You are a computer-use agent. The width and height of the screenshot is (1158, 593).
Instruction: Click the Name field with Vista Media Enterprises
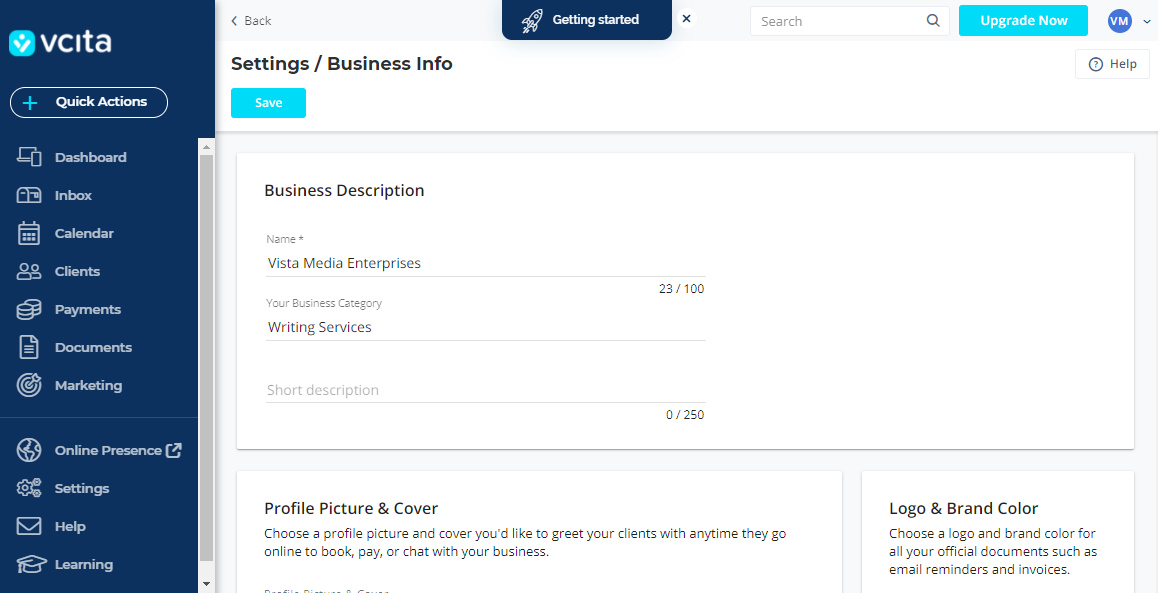pyautogui.click(x=485, y=263)
